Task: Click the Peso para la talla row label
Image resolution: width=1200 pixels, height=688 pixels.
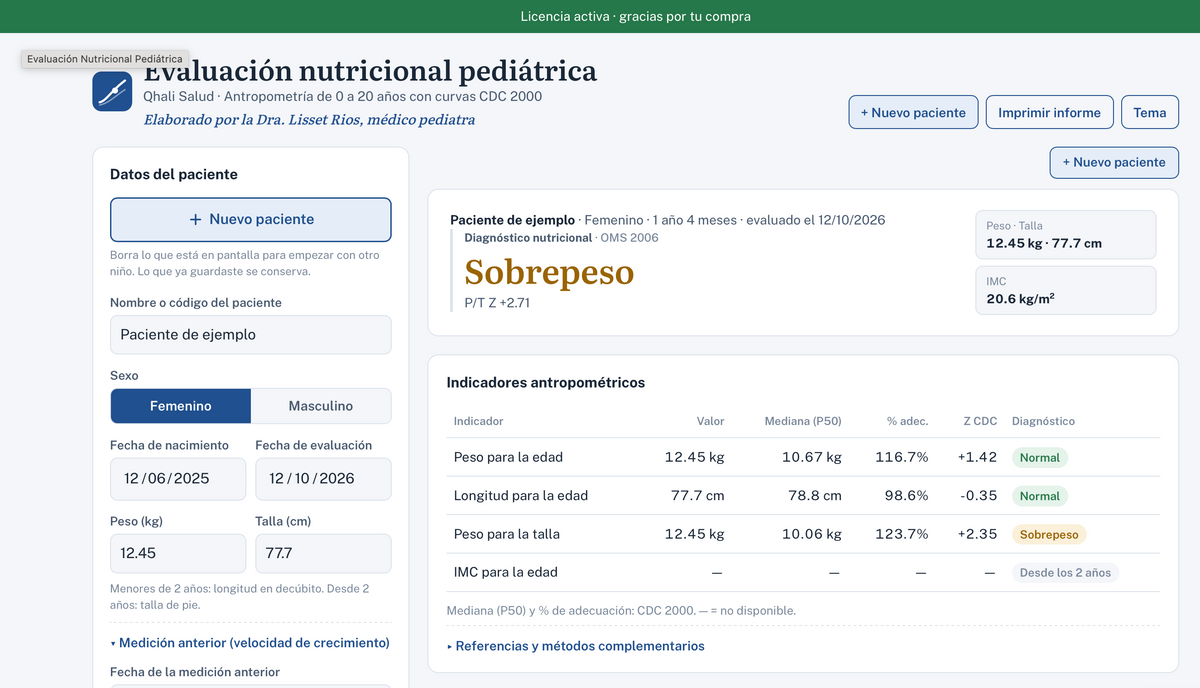Action: 507,534
